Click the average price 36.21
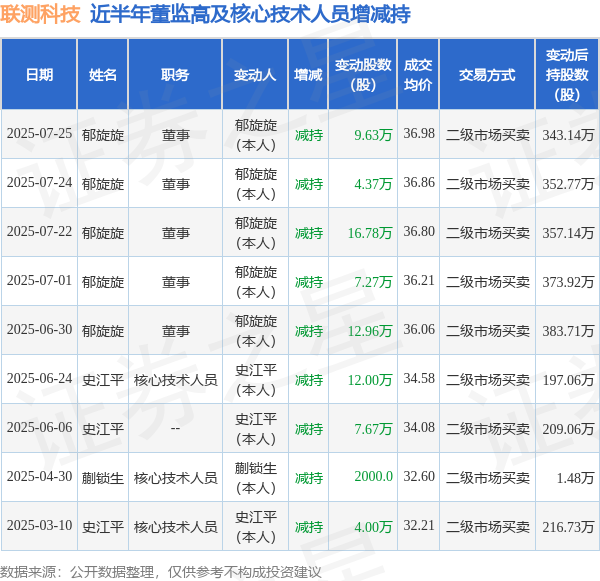600x581 pixels. coord(419,281)
